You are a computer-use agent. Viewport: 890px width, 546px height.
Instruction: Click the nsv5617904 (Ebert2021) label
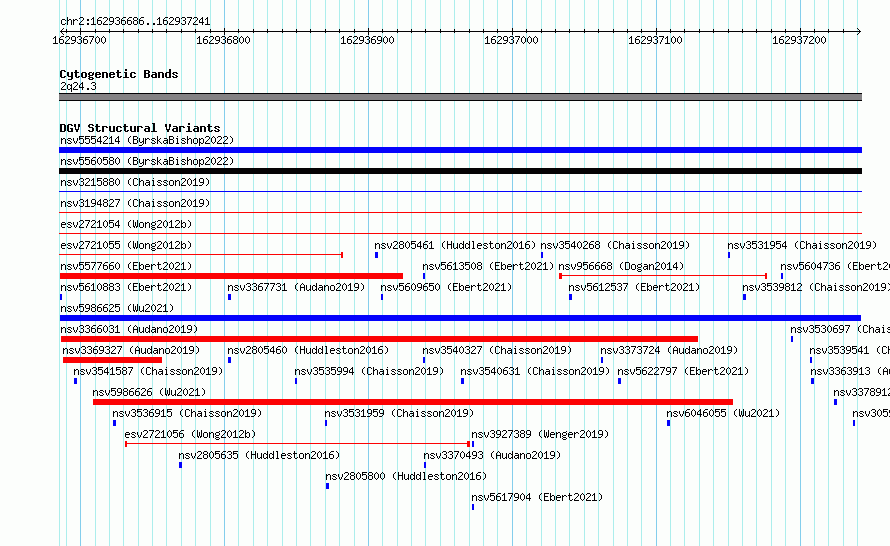pyautogui.click(x=537, y=497)
